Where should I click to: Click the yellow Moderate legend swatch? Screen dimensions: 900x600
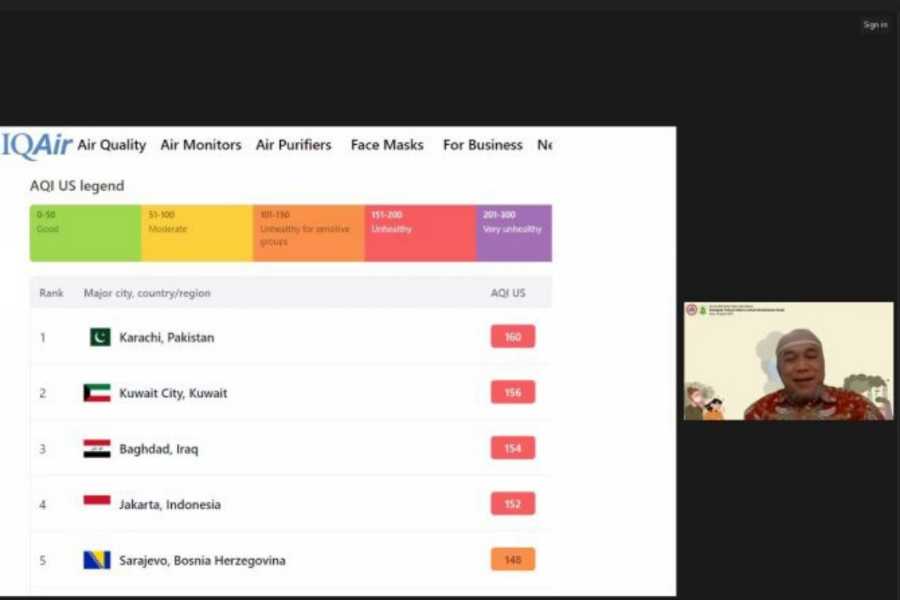pyautogui.click(x=197, y=233)
